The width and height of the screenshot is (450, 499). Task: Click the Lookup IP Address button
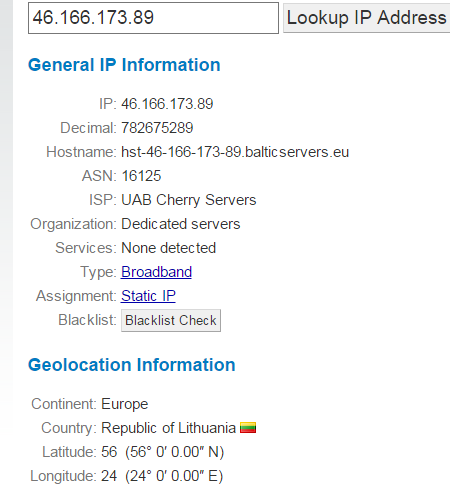point(367,18)
